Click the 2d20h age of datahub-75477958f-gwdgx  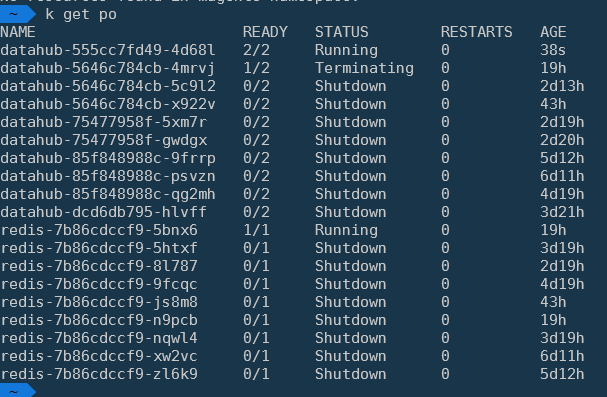coord(562,140)
